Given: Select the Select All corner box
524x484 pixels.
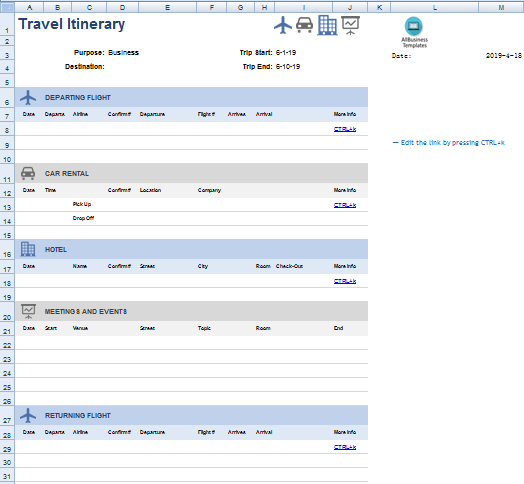Looking at the screenshot, I should tap(7, 7).
